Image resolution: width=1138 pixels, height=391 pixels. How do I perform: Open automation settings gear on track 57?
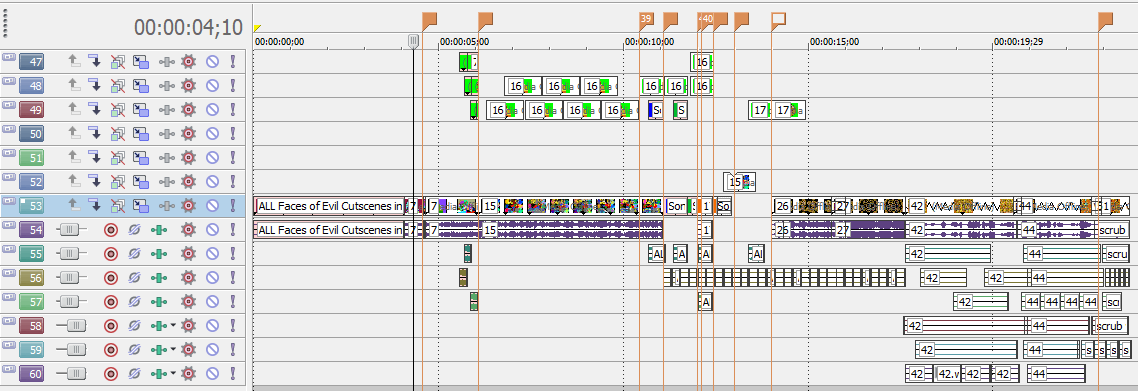[x=189, y=302]
